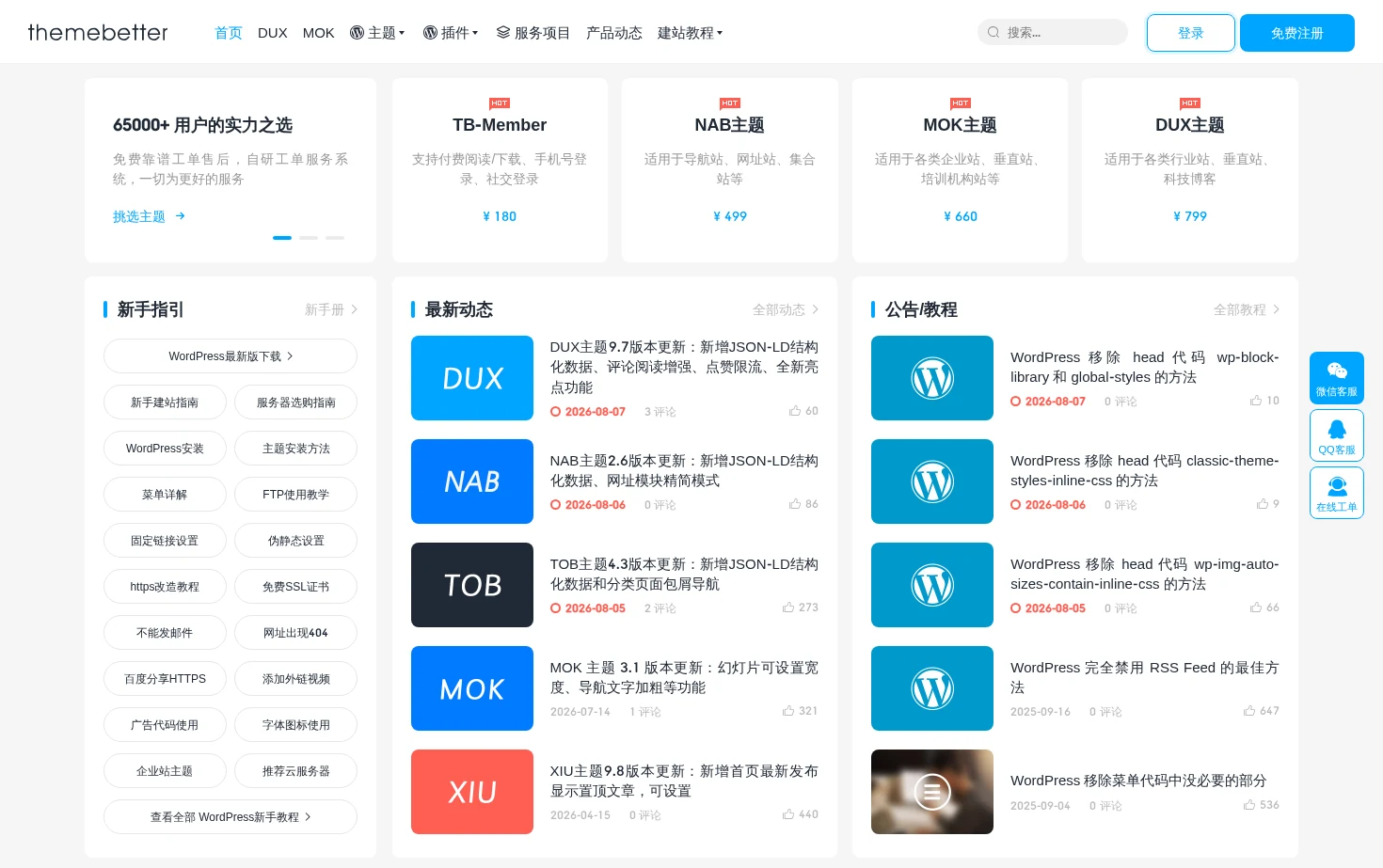This screenshot has width=1383, height=868.
Task: Open the DUX nav item
Action: point(273,33)
